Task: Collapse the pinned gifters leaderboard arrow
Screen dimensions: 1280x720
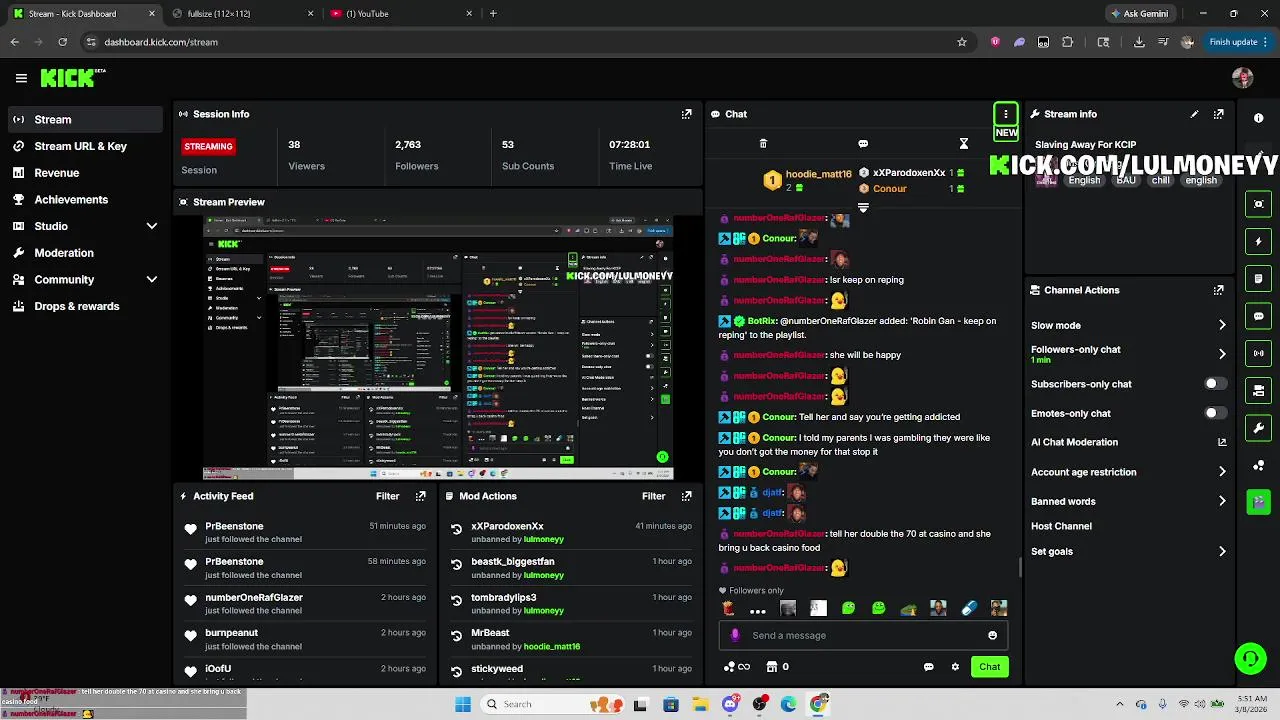Action: (x=863, y=208)
